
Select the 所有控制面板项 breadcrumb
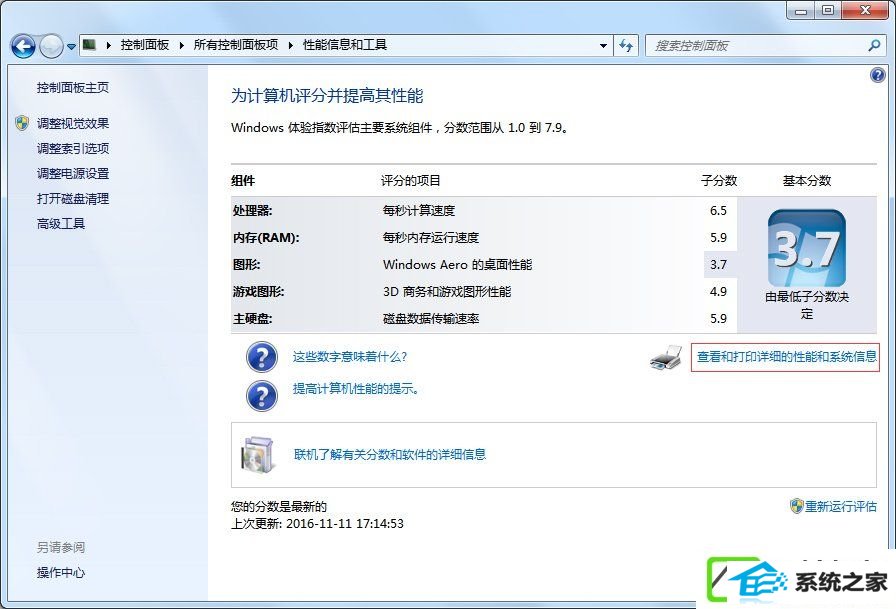click(x=236, y=45)
